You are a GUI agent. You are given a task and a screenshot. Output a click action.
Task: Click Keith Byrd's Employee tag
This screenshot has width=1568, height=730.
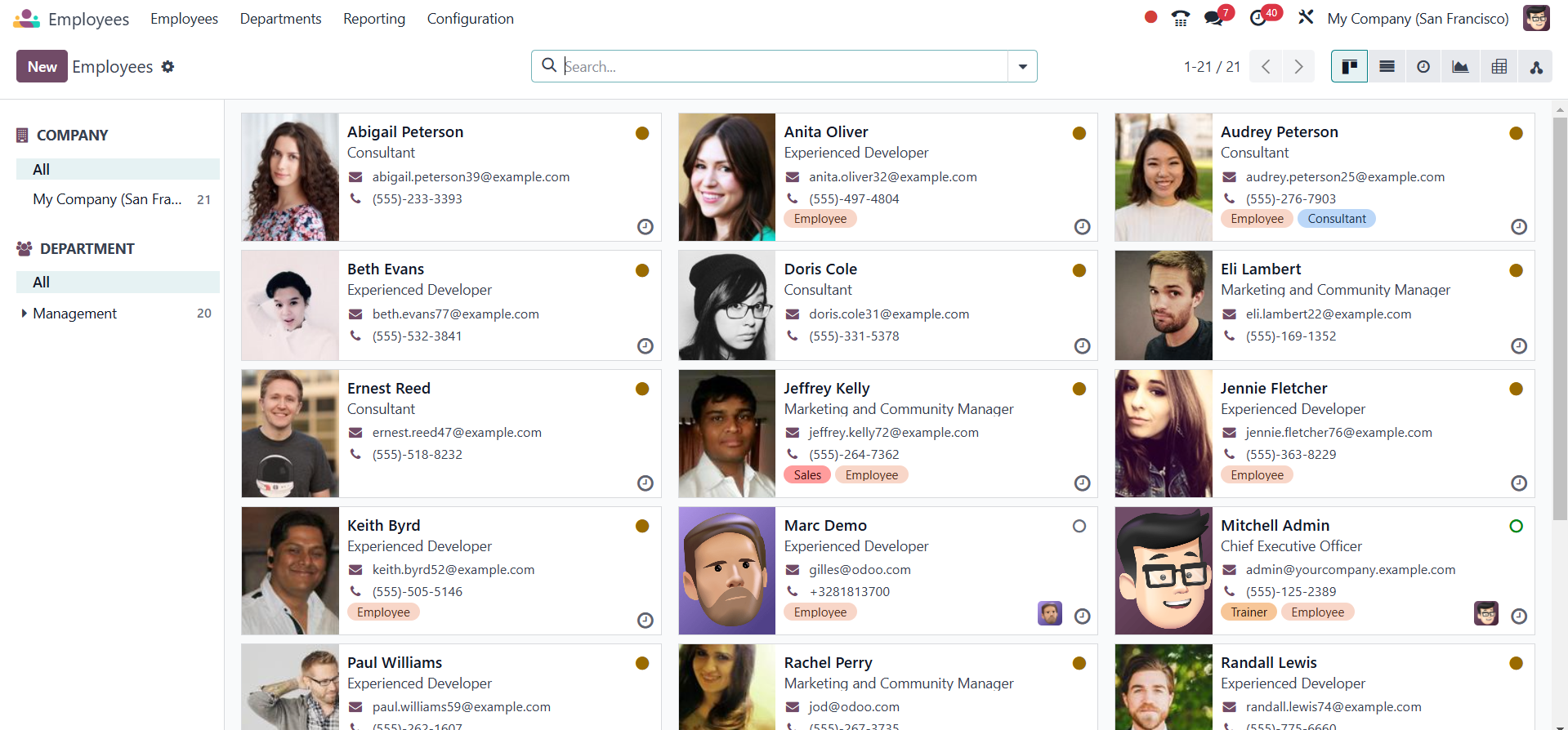(x=383, y=612)
